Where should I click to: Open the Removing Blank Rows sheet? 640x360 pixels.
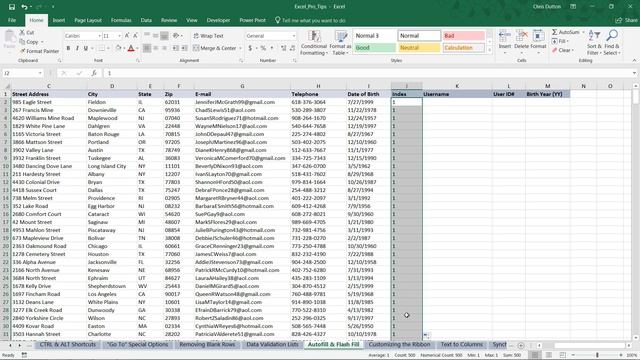pyautogui.click(x=207, y=344)
